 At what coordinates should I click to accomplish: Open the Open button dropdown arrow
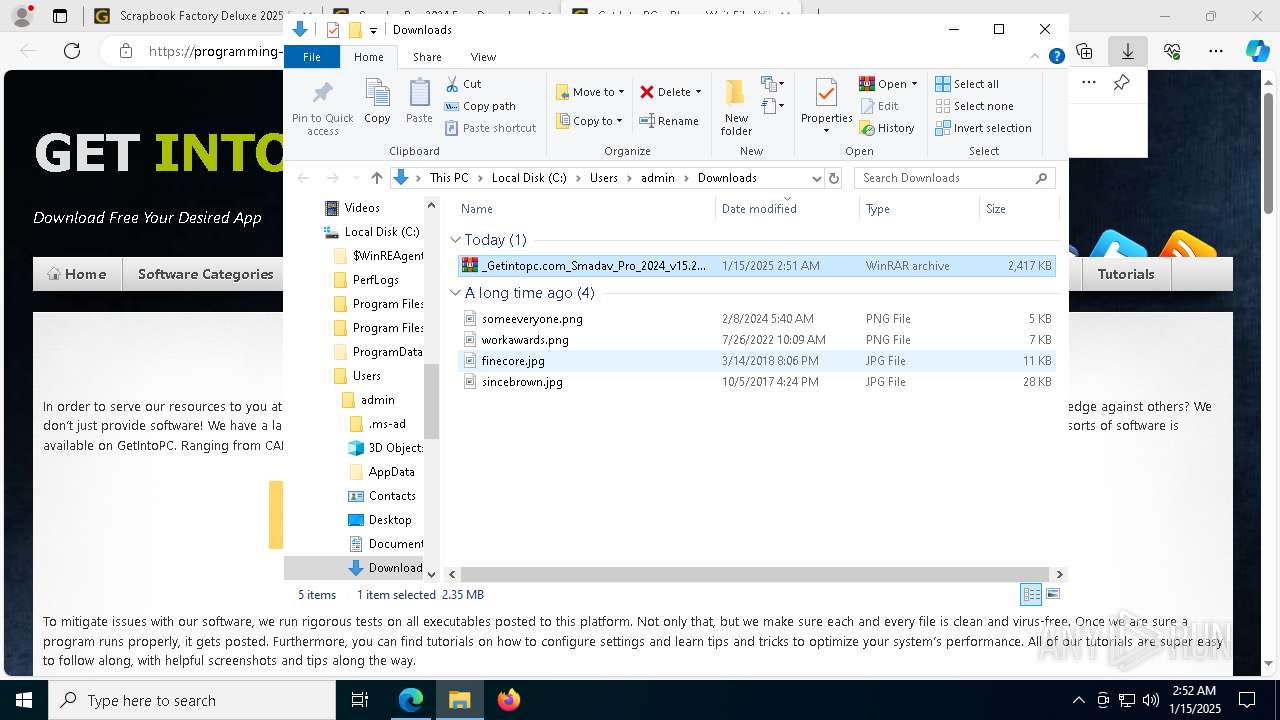[x=914, y=84]
